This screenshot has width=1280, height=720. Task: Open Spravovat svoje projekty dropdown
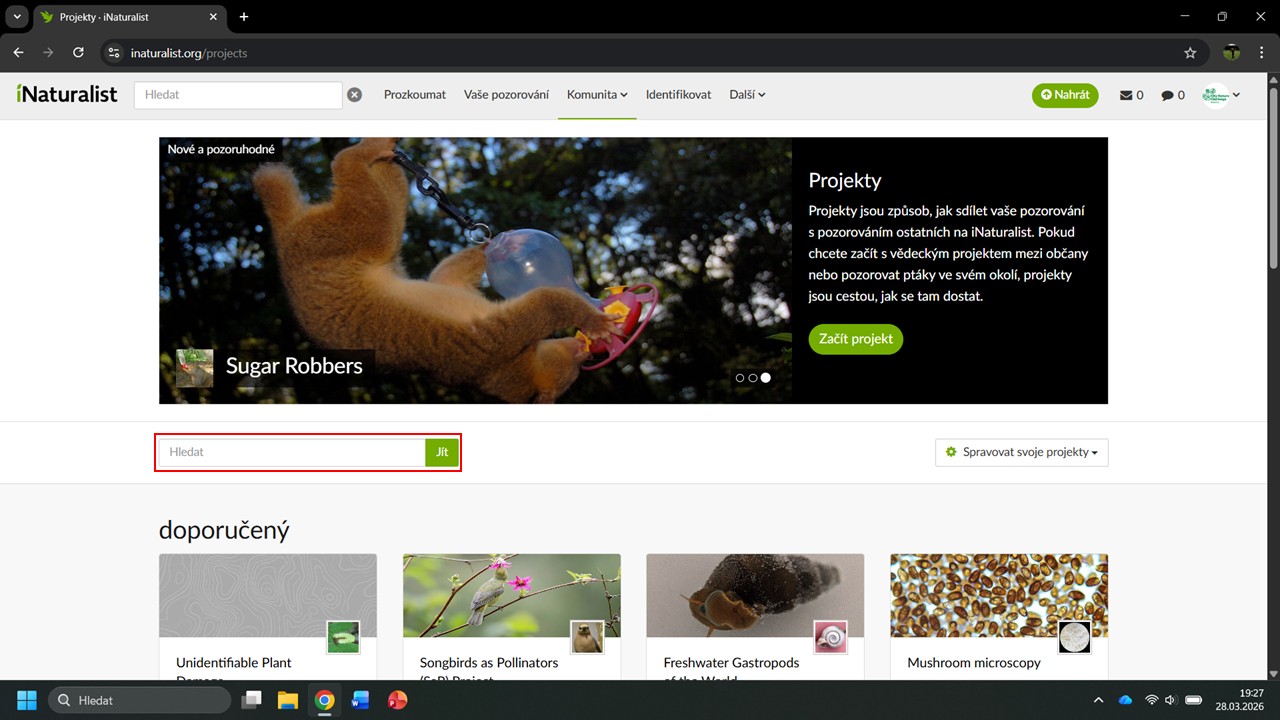pyautogui.click(x=1021, y=452)
